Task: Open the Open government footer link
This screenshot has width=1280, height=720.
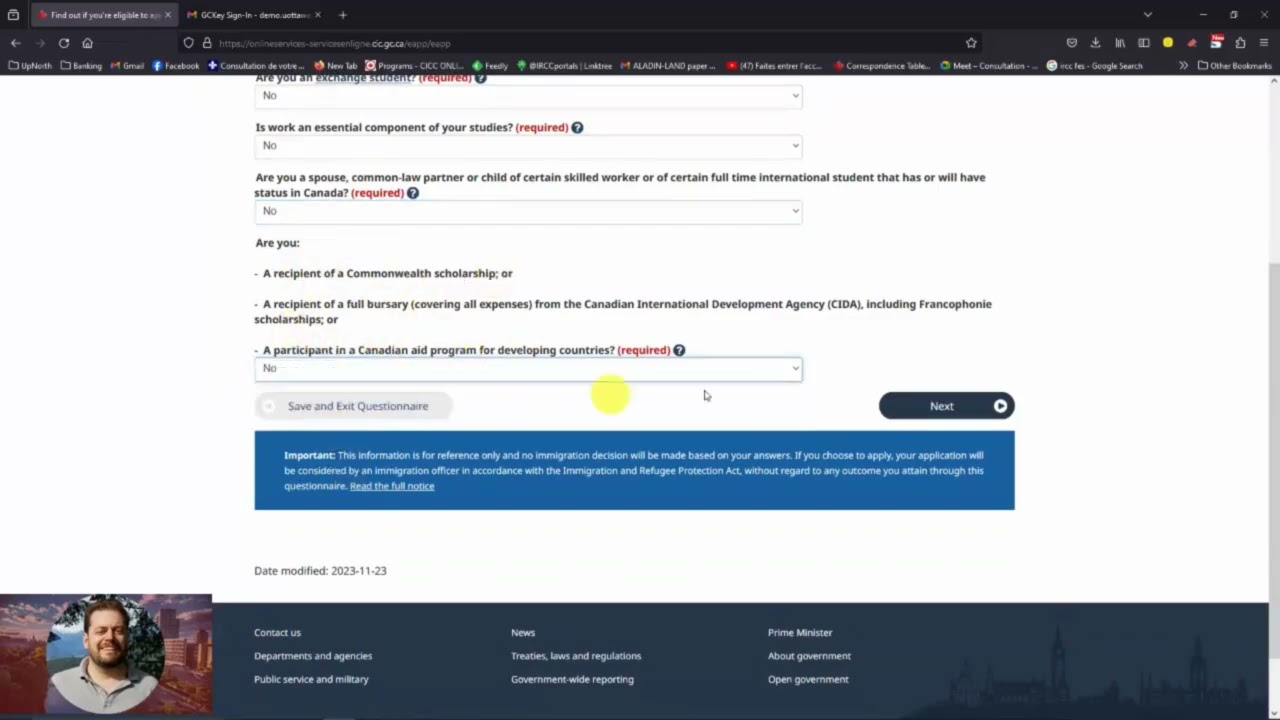Action: (x=808, y=680)
